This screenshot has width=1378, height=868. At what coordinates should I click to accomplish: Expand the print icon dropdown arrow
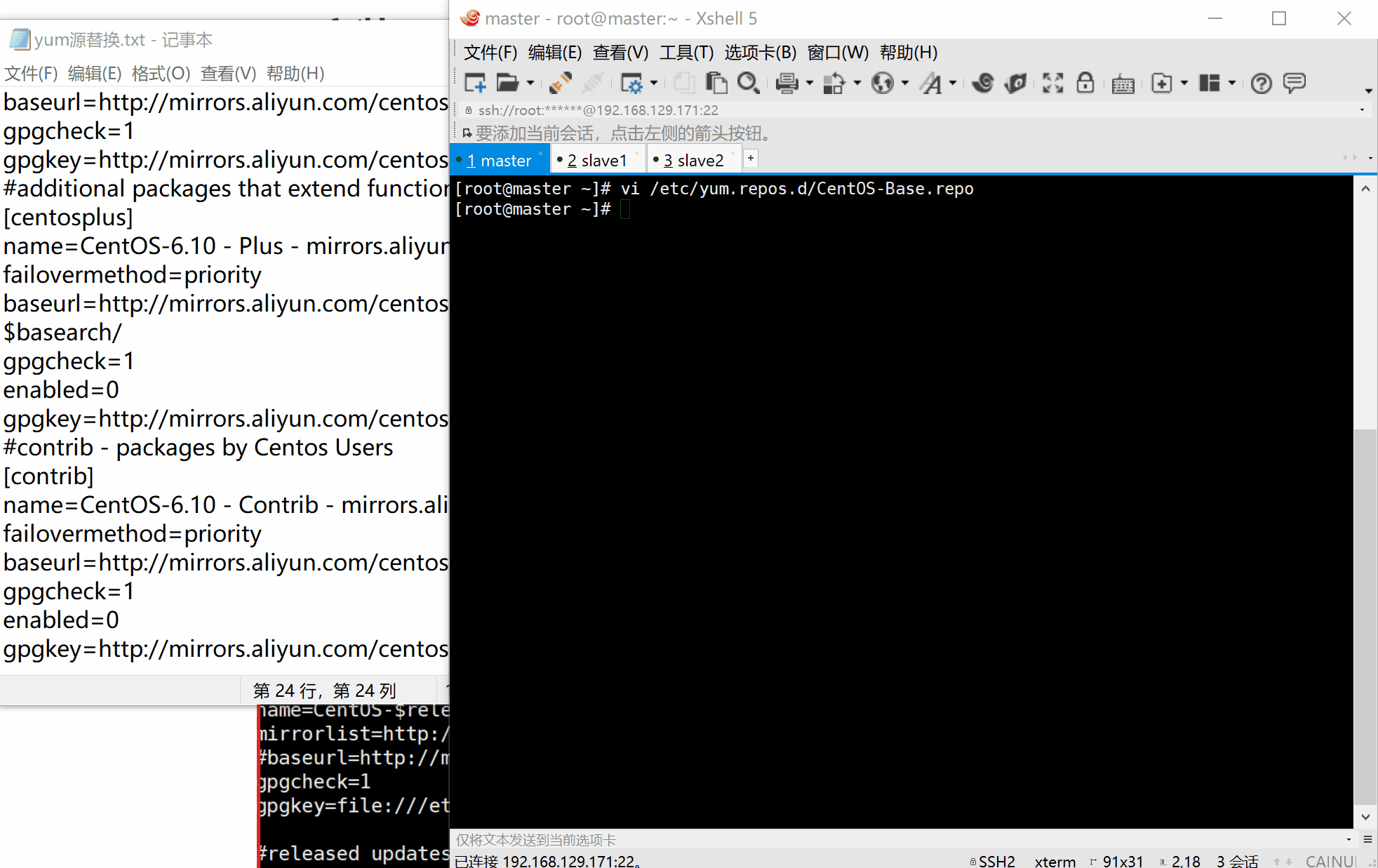click(810, 84)
